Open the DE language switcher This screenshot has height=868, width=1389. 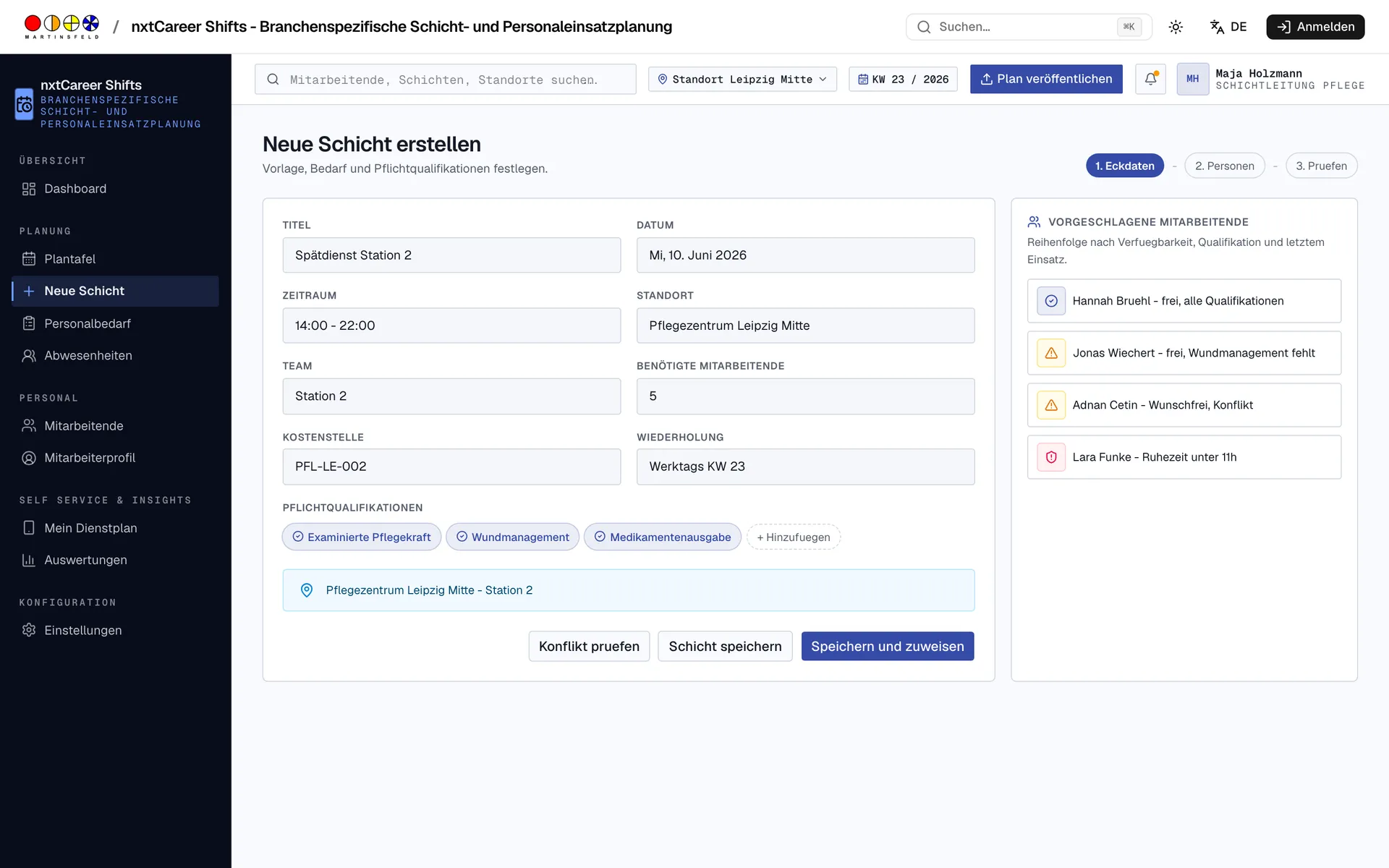1228,27
